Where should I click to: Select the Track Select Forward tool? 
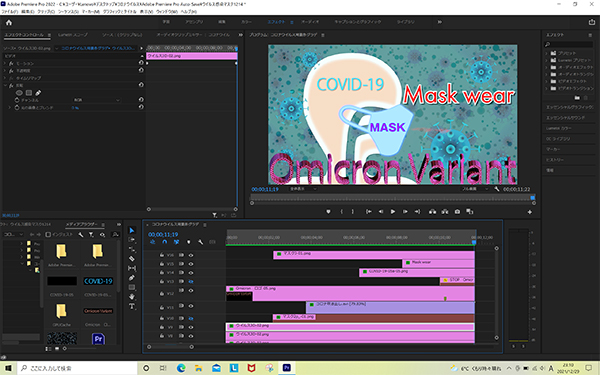(x=132, y=240)
